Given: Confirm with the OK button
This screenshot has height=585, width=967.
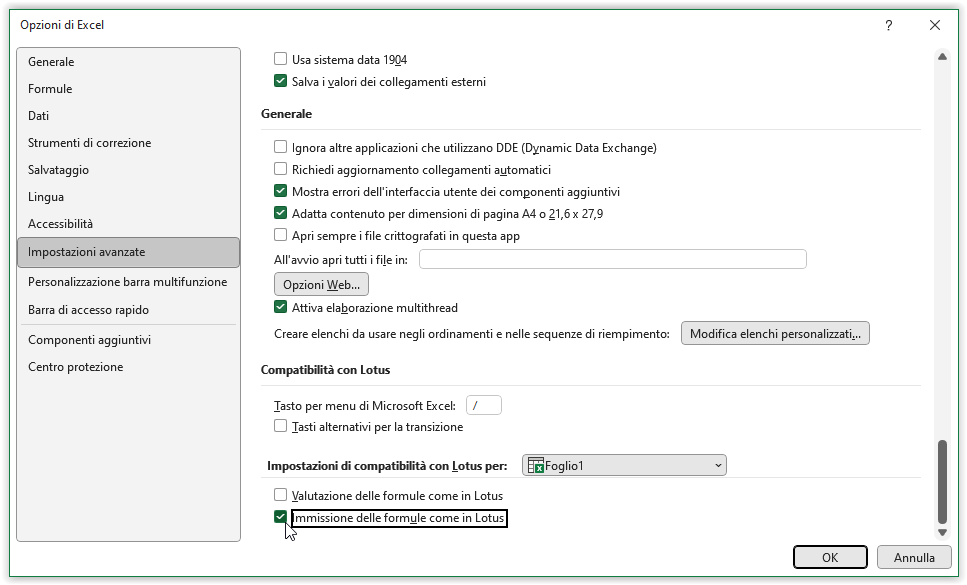Looking at the screenshot, I should point(830,557).
